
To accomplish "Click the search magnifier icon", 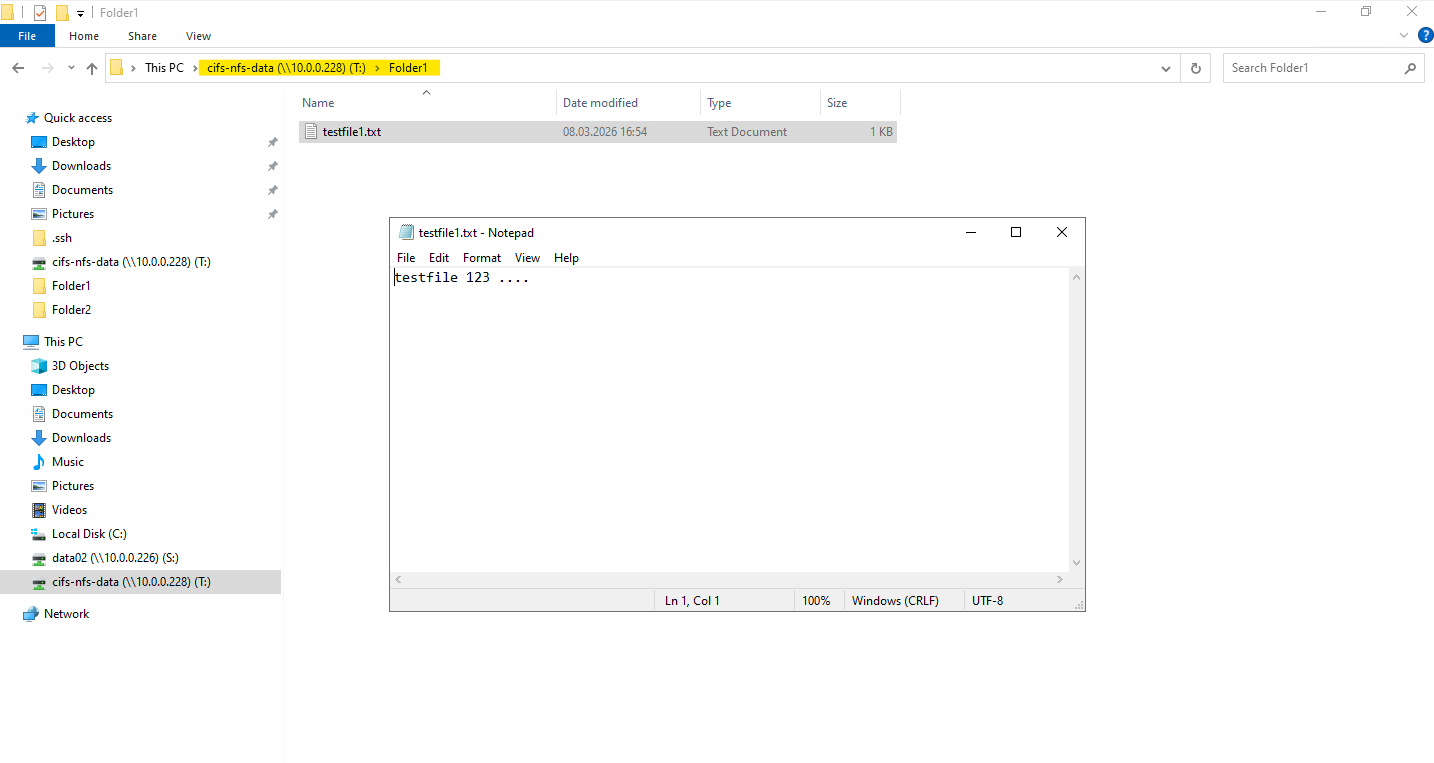I will [x=1410, y=68].
